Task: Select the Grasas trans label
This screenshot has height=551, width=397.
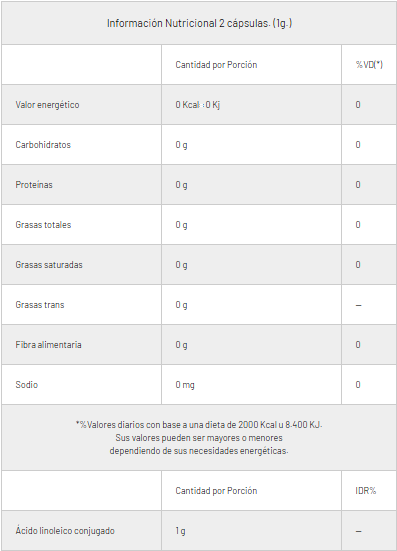Action: pos(40,305)
